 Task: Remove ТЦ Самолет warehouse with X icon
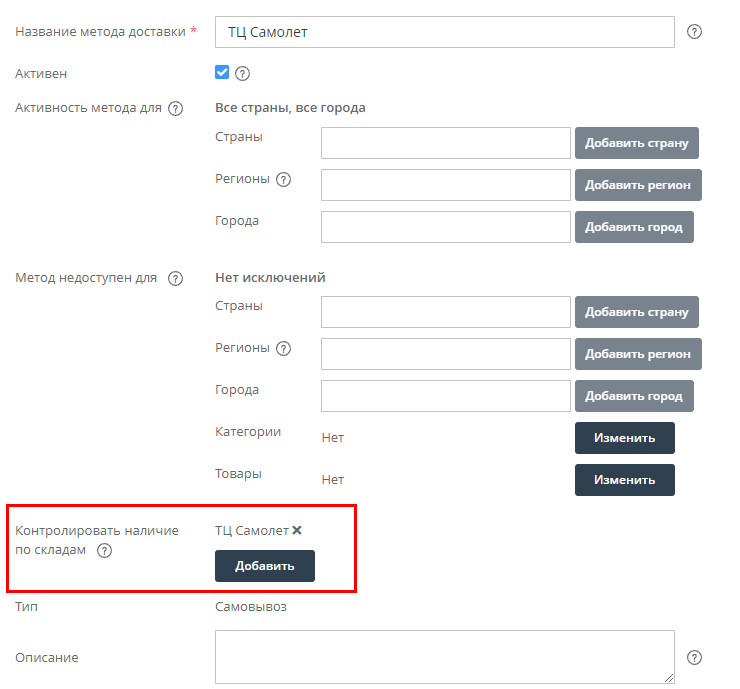click(297, 530)
